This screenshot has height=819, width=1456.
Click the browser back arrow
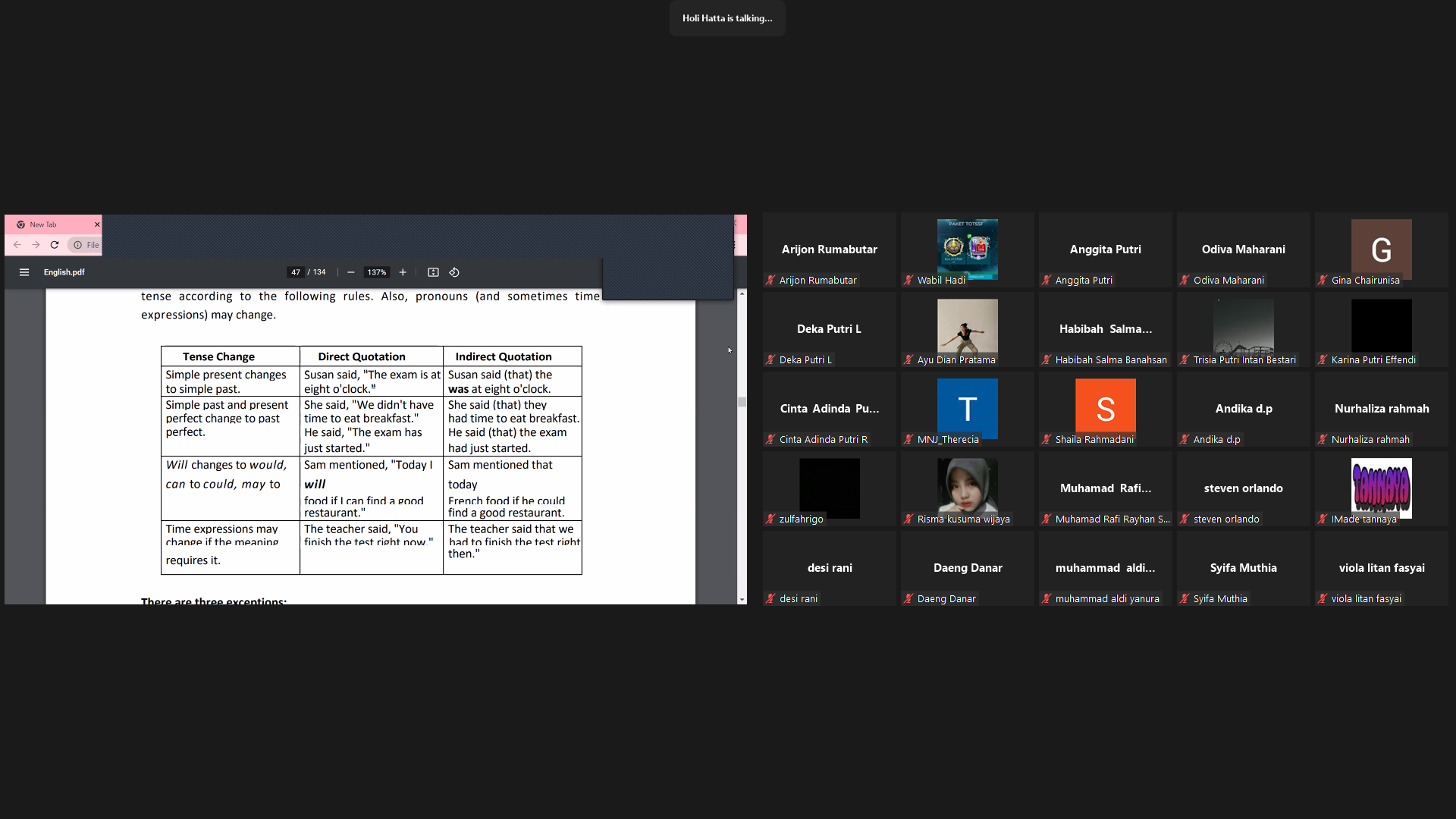click(17, 245)
